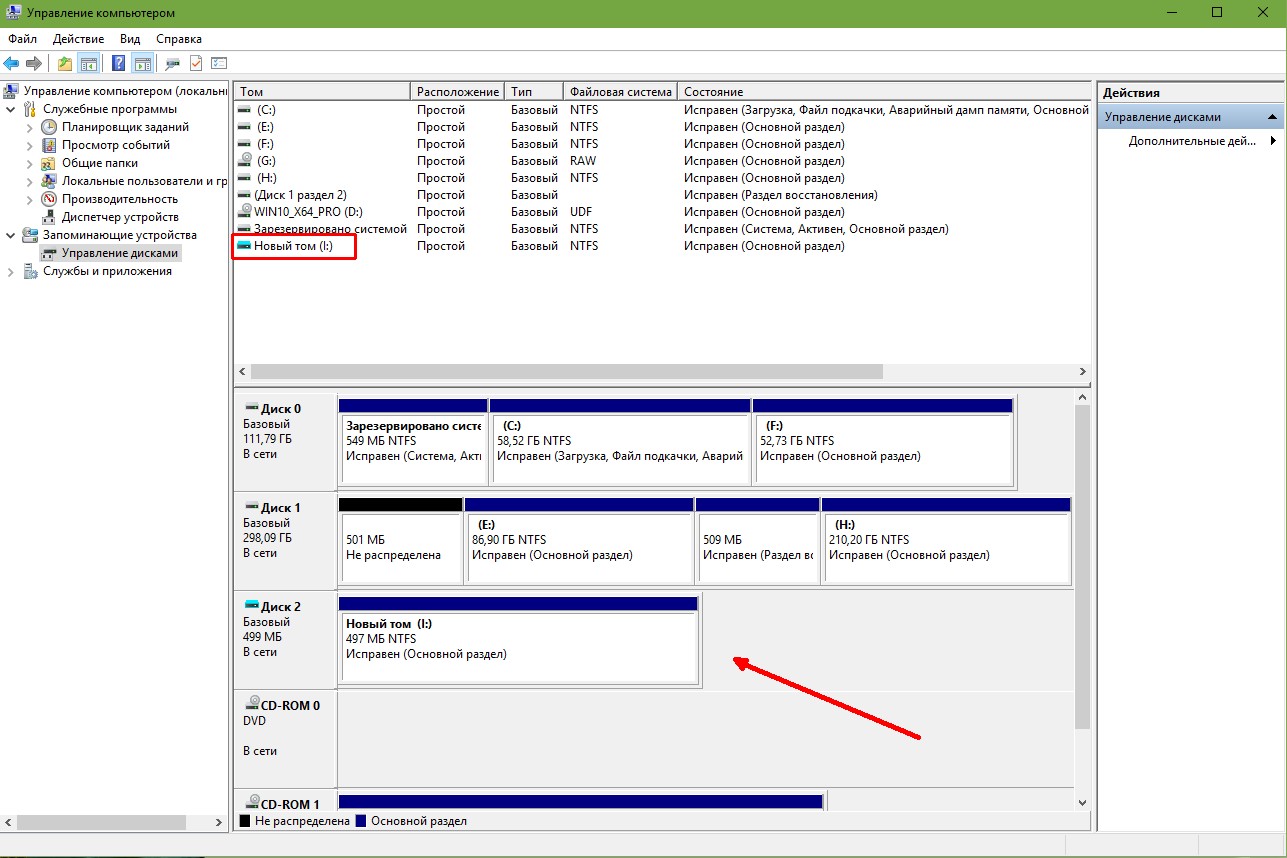Collapse the Управление дисками actions section
The height and width of the screenshot is (858, 1287).
pos(1273,117)
